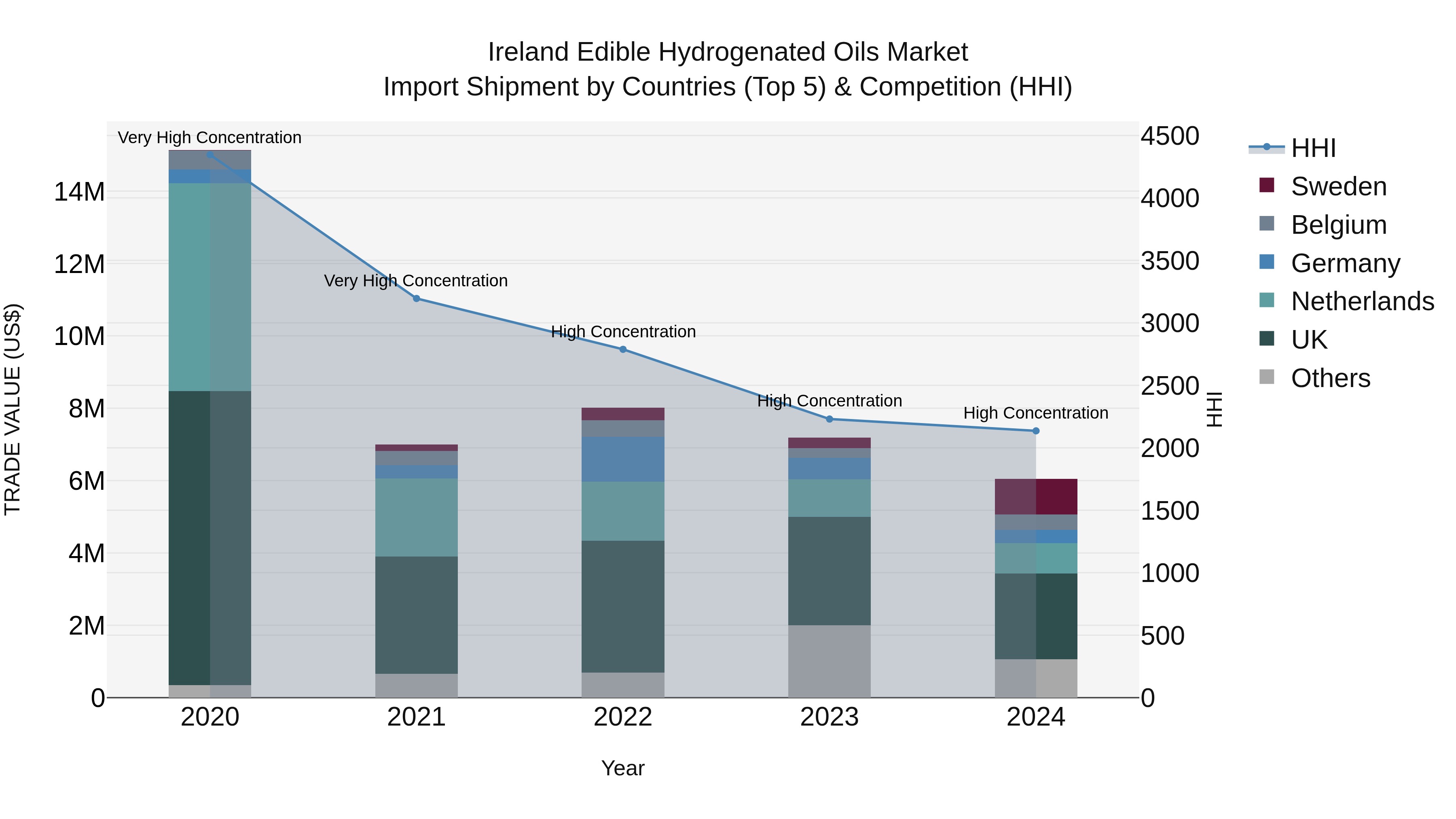Image resolution: width=1456 pixels, height=819 pixels.
Task: Click the Netherlands segment in the 2024 bar
Action: coord(1036,559)
